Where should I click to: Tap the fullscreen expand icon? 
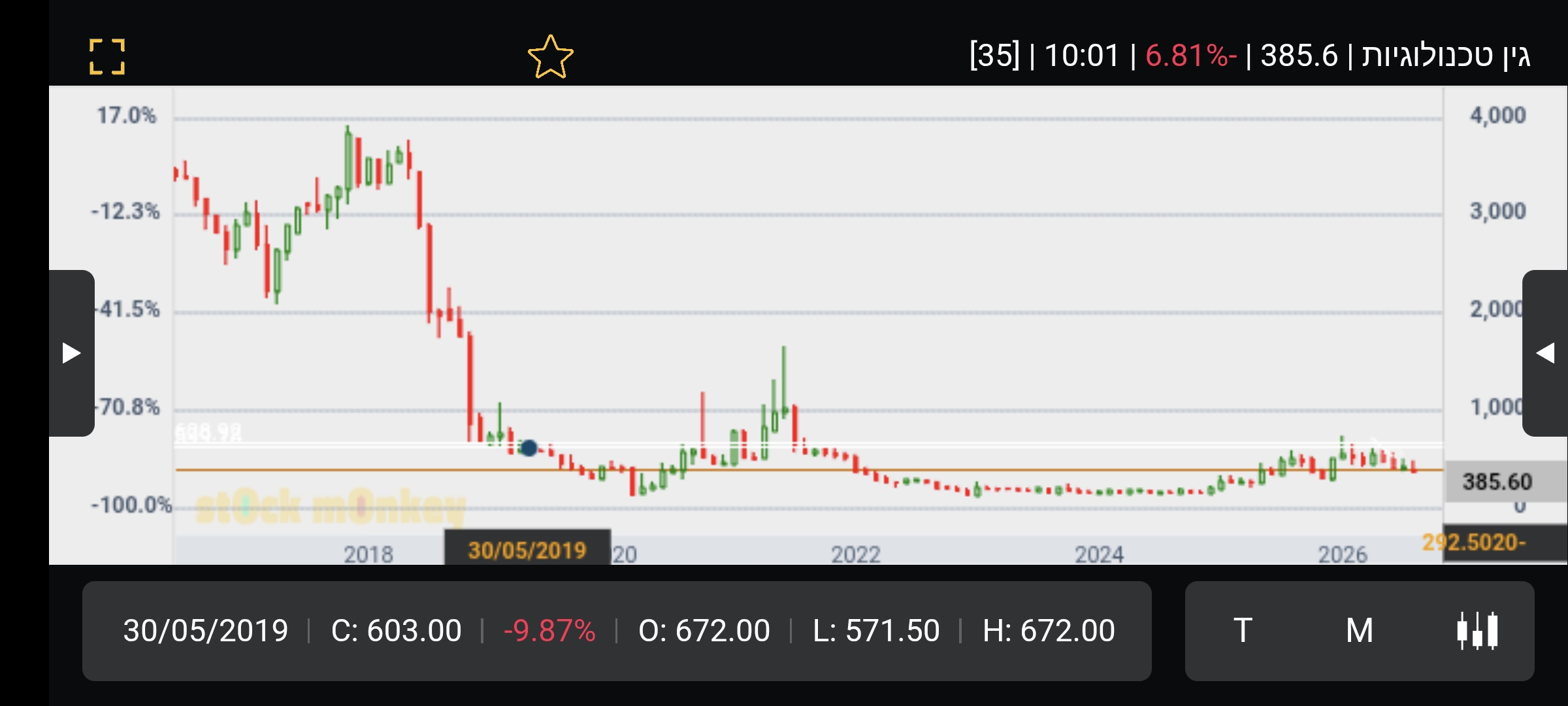[107, 56]
